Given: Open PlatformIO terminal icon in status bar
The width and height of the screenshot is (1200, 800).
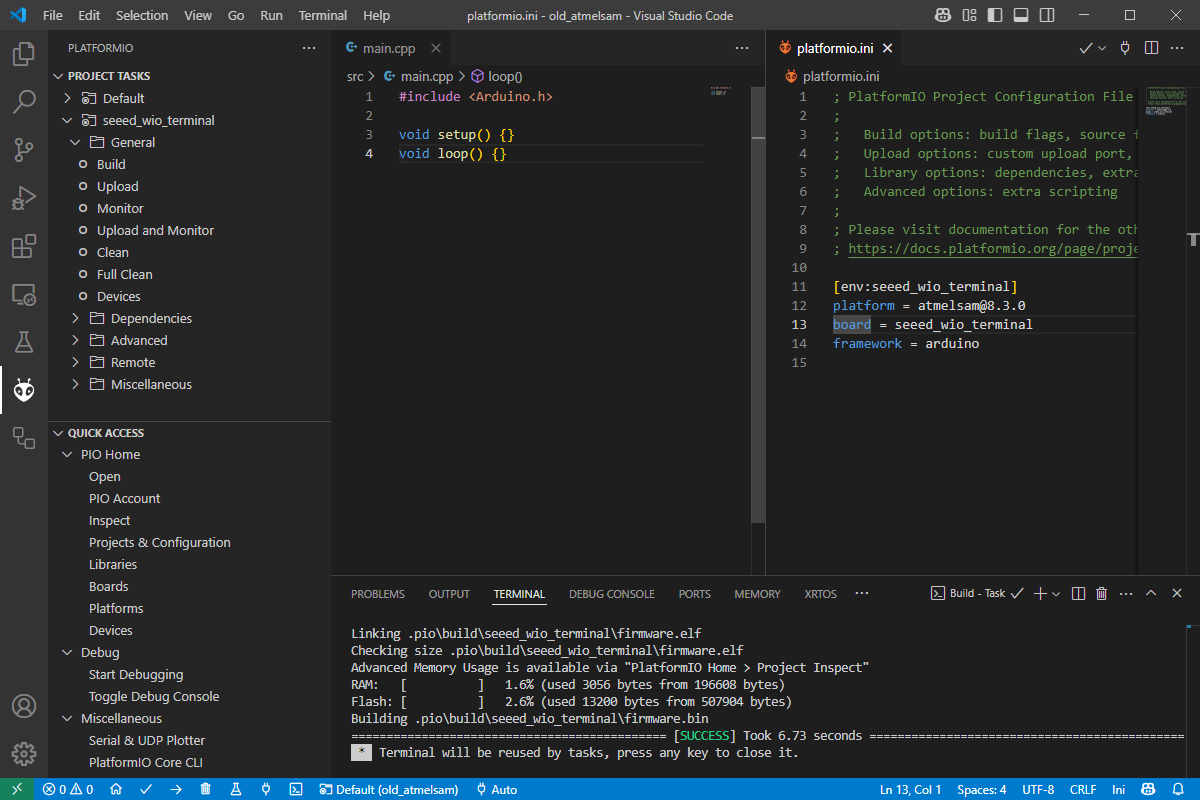Looking at the screenshot, I should tap(296, 789).
